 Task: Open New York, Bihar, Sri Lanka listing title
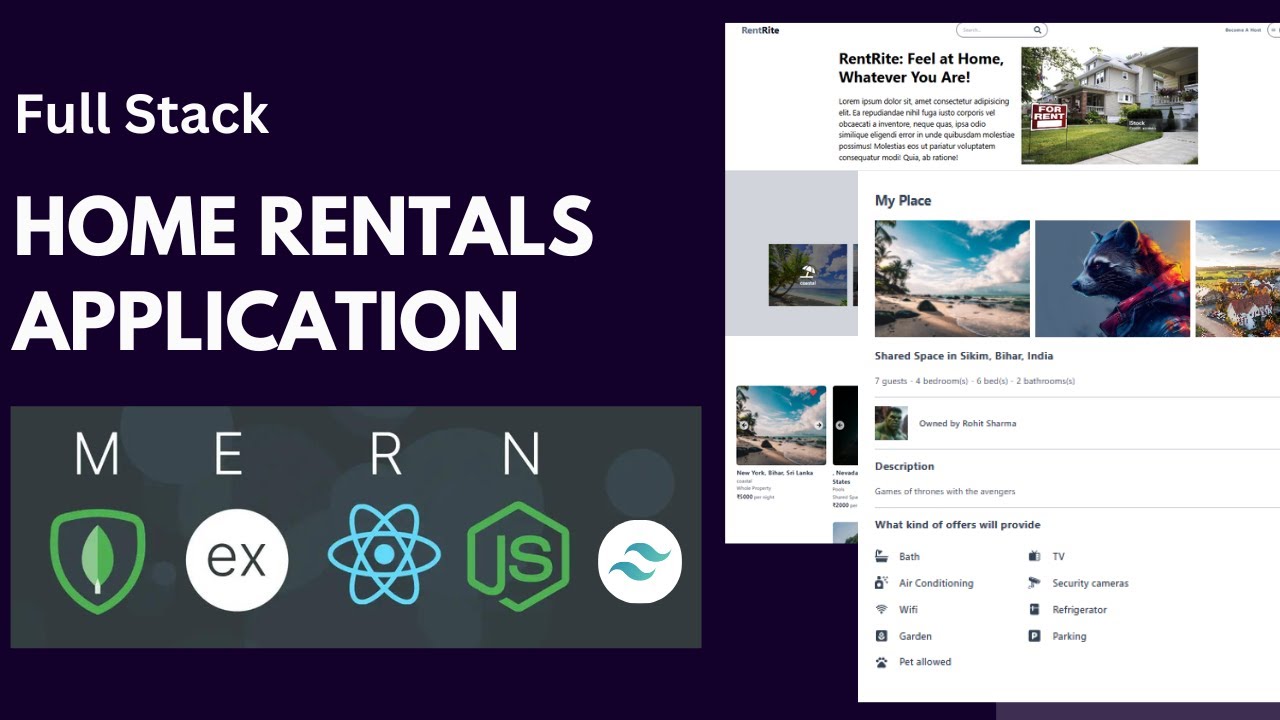tap(775, 473)
